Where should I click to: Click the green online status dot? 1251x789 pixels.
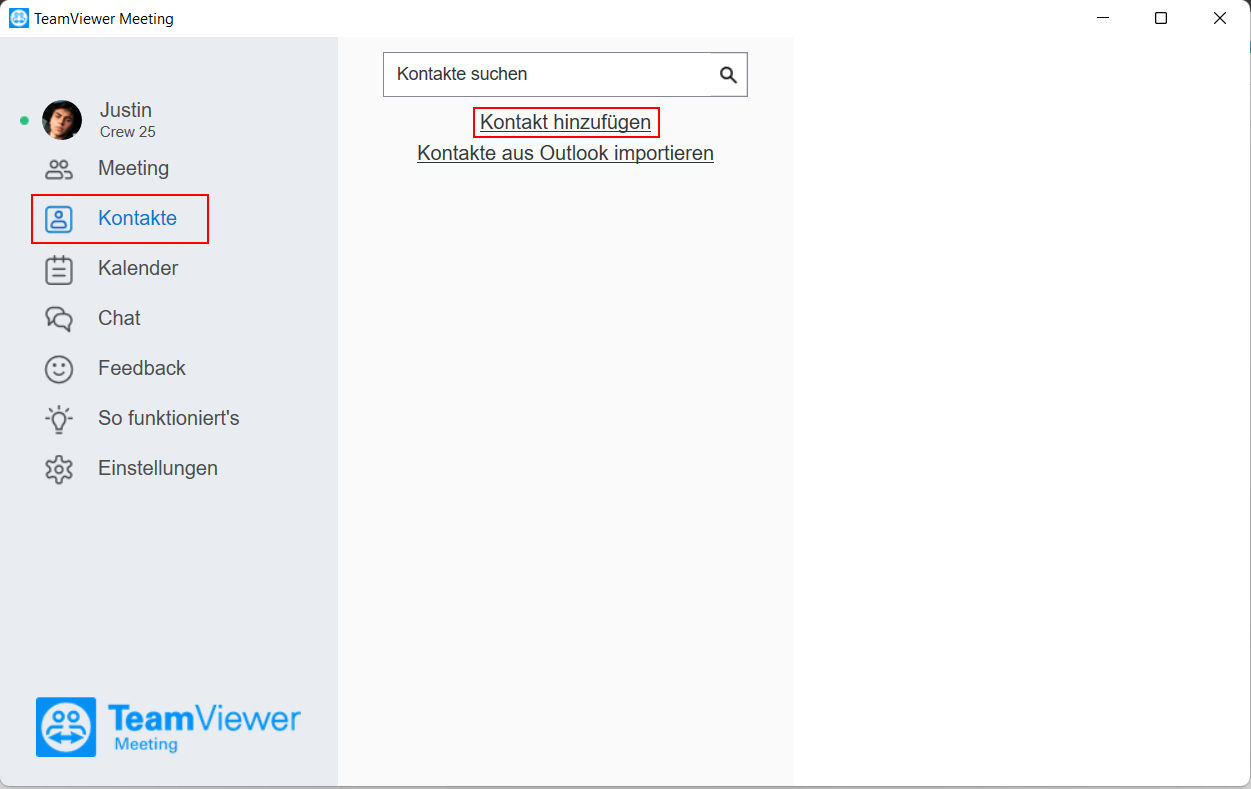[24, 120]
